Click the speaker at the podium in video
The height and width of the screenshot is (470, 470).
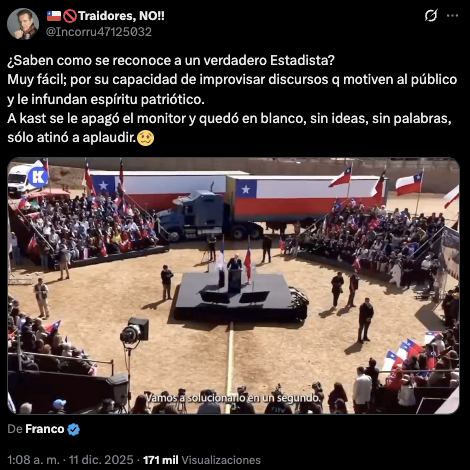click(235, 262)
